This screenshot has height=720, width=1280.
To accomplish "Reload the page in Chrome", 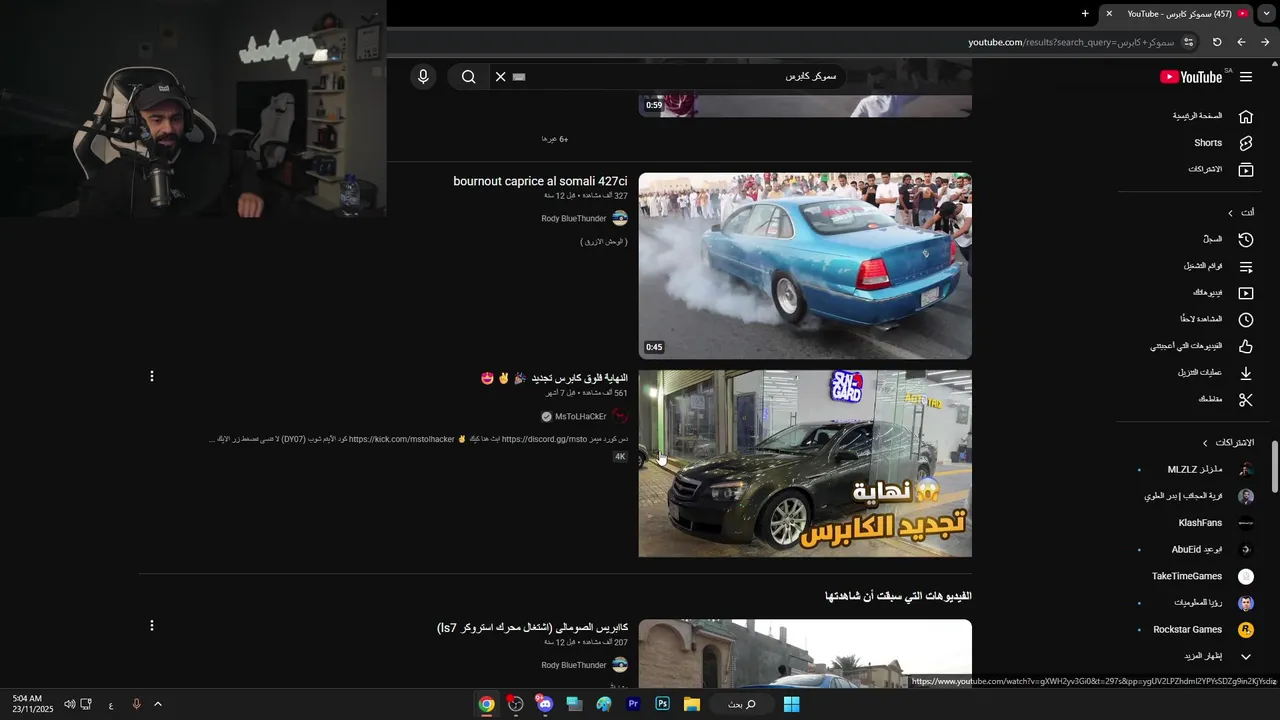I will 1217,42.
